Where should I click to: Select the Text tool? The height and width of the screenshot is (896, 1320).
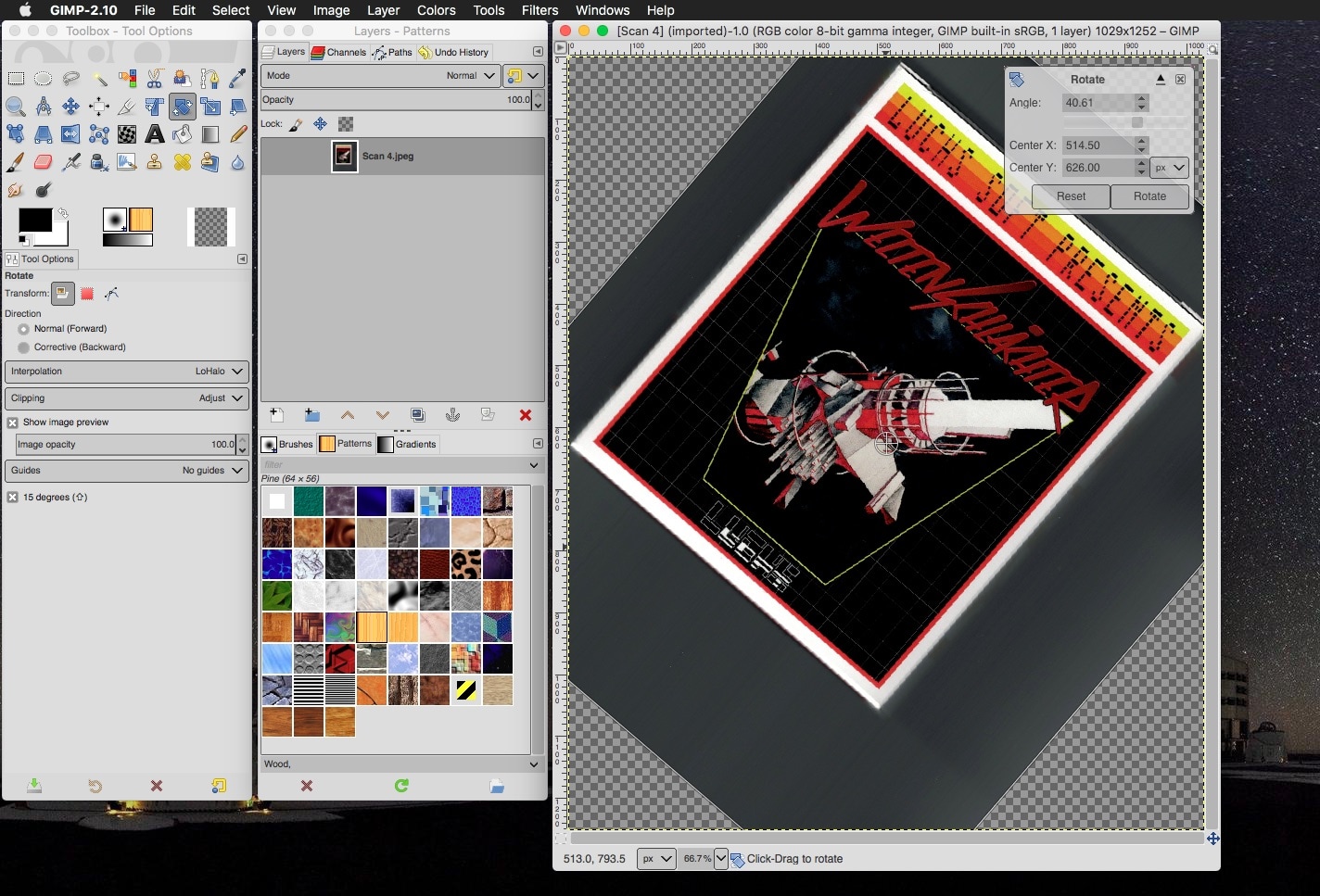155,134
